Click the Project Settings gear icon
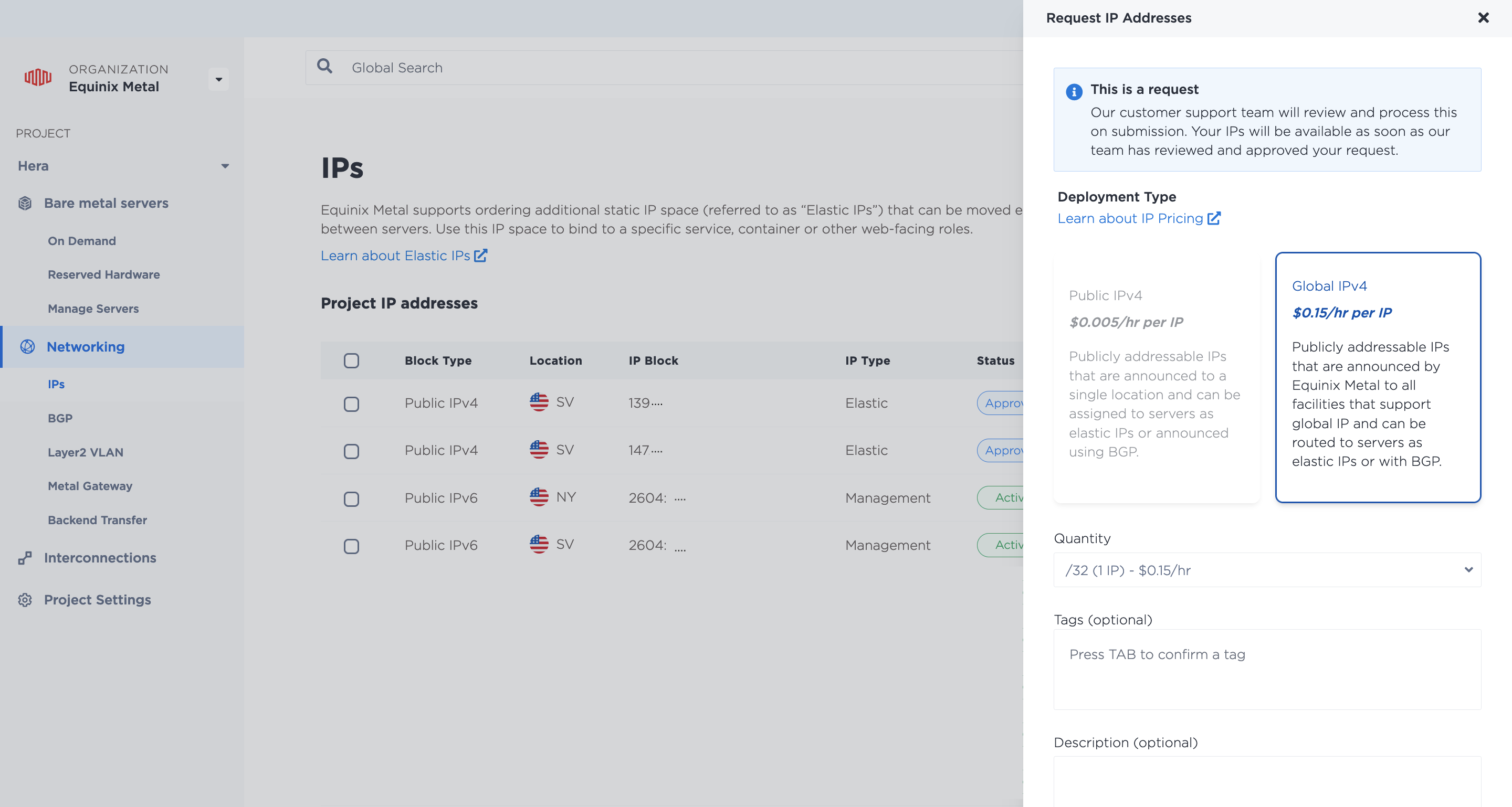 point(25,600)
